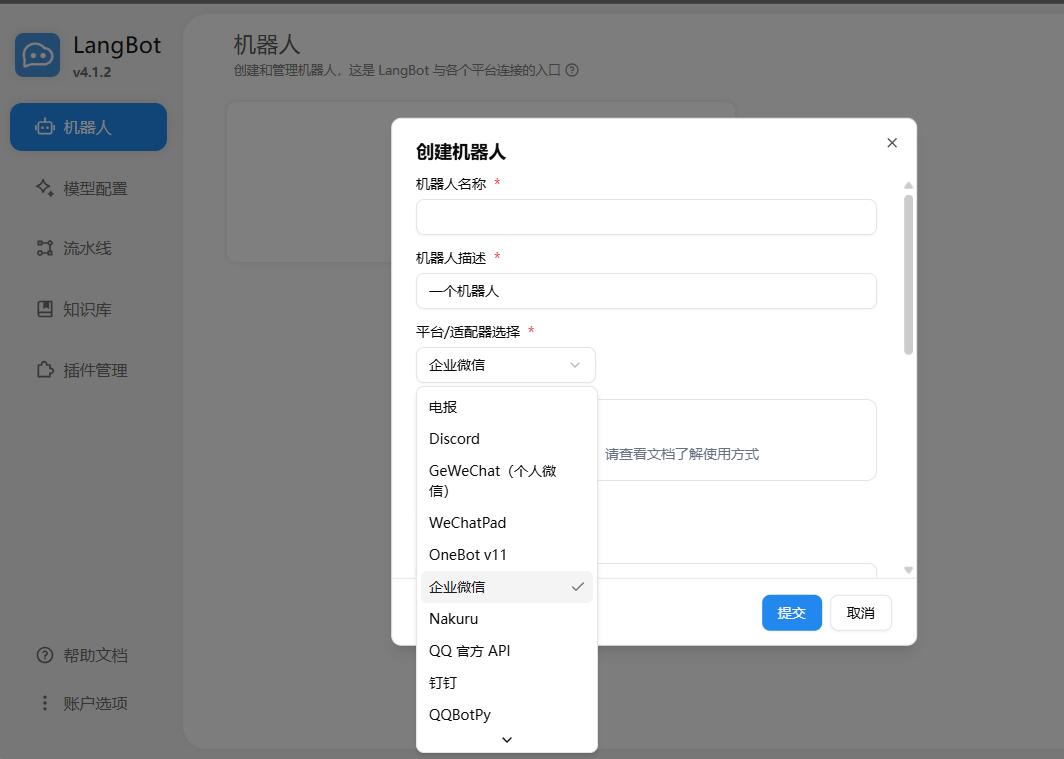Viewport: 1064px width, 759px height.
Task: Click the puzzle icon beside 插件管理
Action: (45, 370)
